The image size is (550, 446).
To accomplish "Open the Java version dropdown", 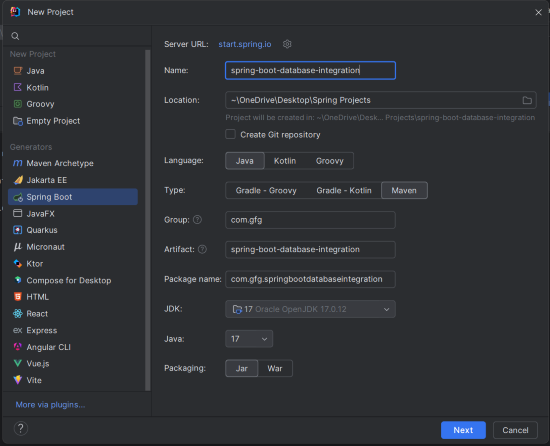I will pos(249,339).
